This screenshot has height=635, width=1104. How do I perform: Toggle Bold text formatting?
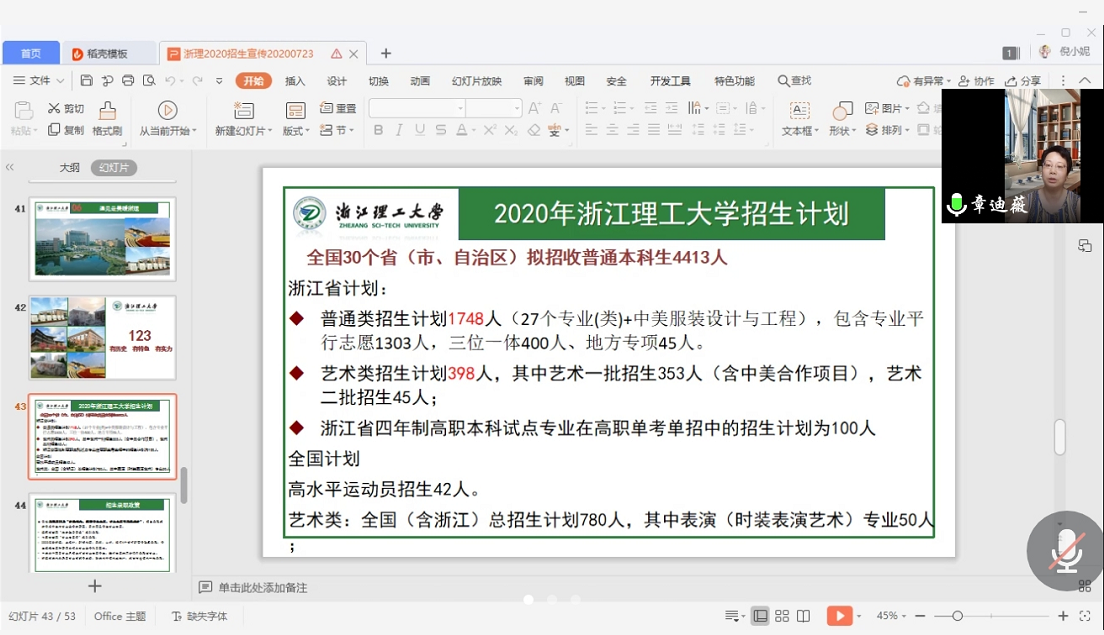coord(378,130)
